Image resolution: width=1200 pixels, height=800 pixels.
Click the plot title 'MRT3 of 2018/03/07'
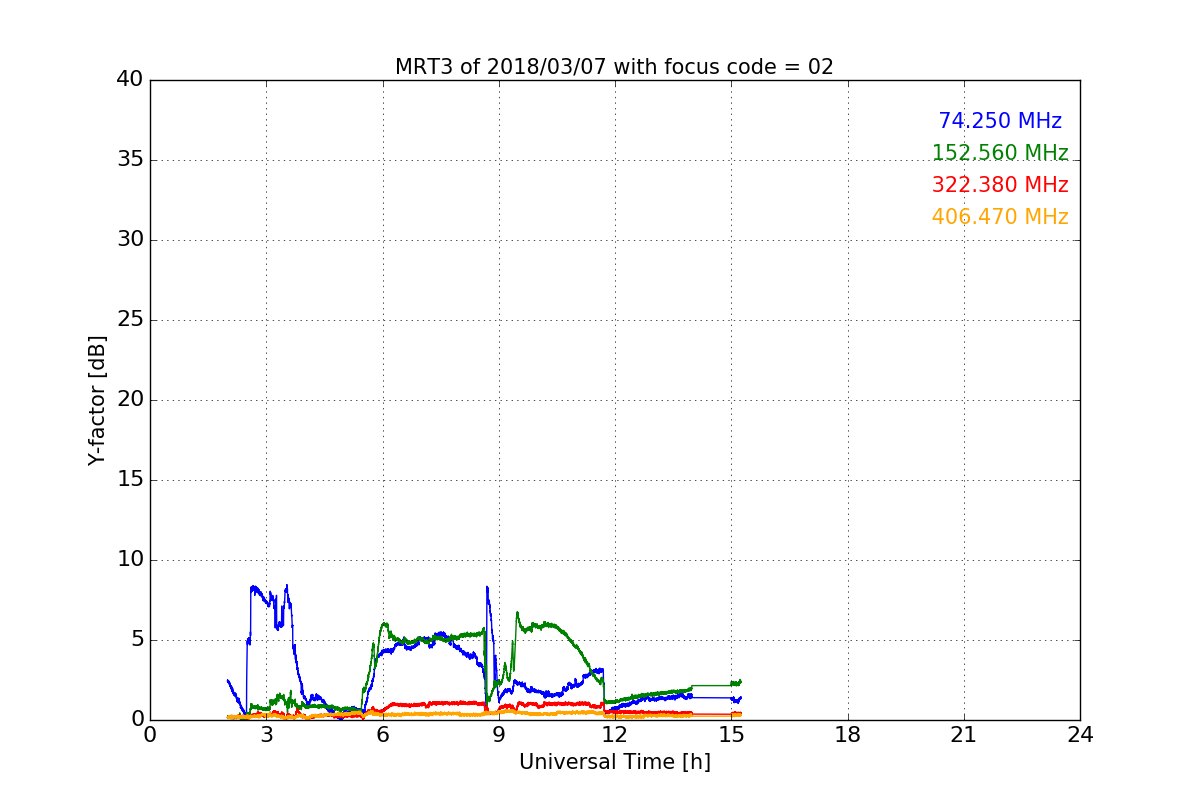click(x=614, y=67)
